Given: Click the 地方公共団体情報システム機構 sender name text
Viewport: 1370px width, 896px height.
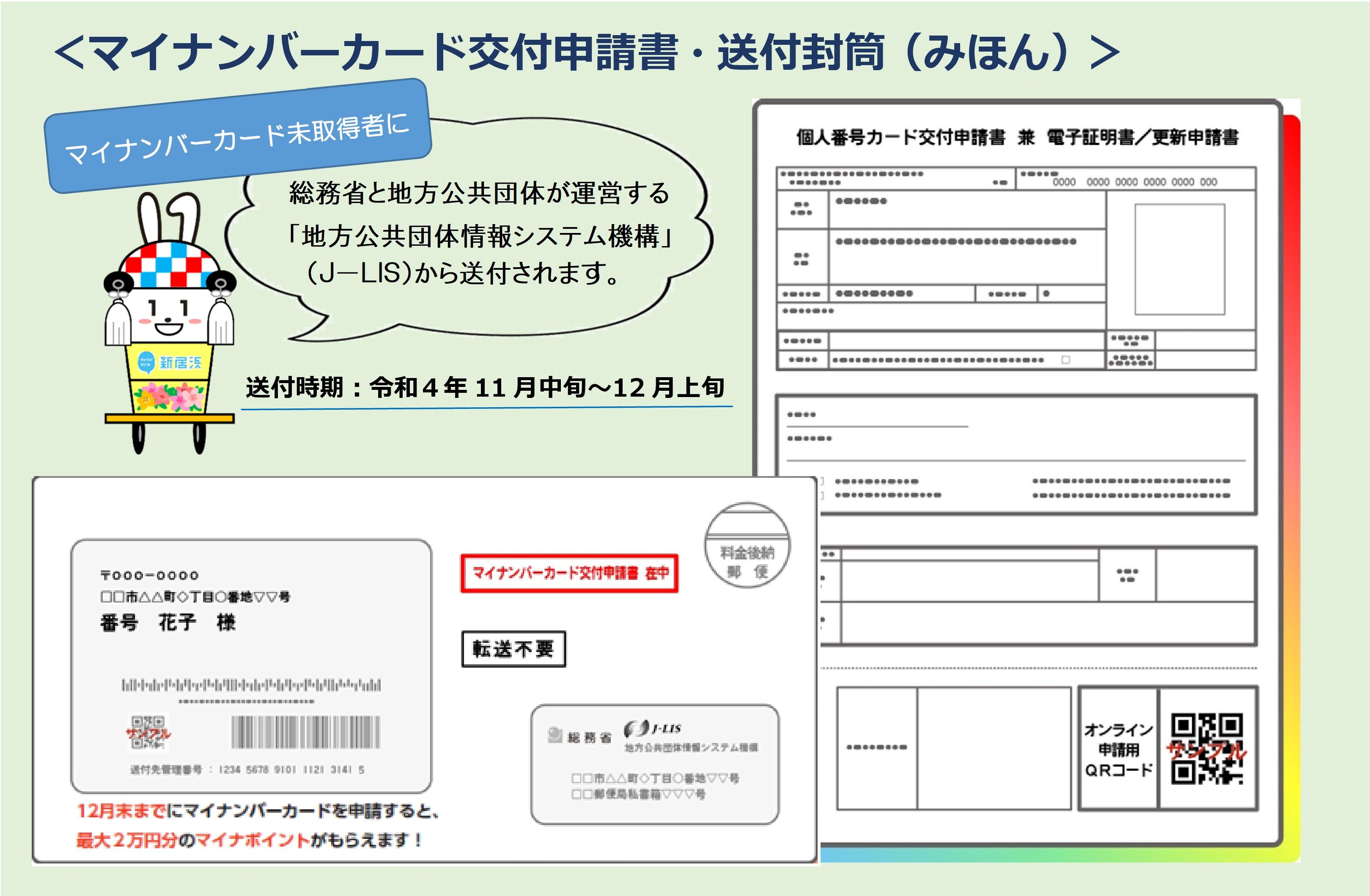Looking at the screenshot, I should (x=691, y=748).
